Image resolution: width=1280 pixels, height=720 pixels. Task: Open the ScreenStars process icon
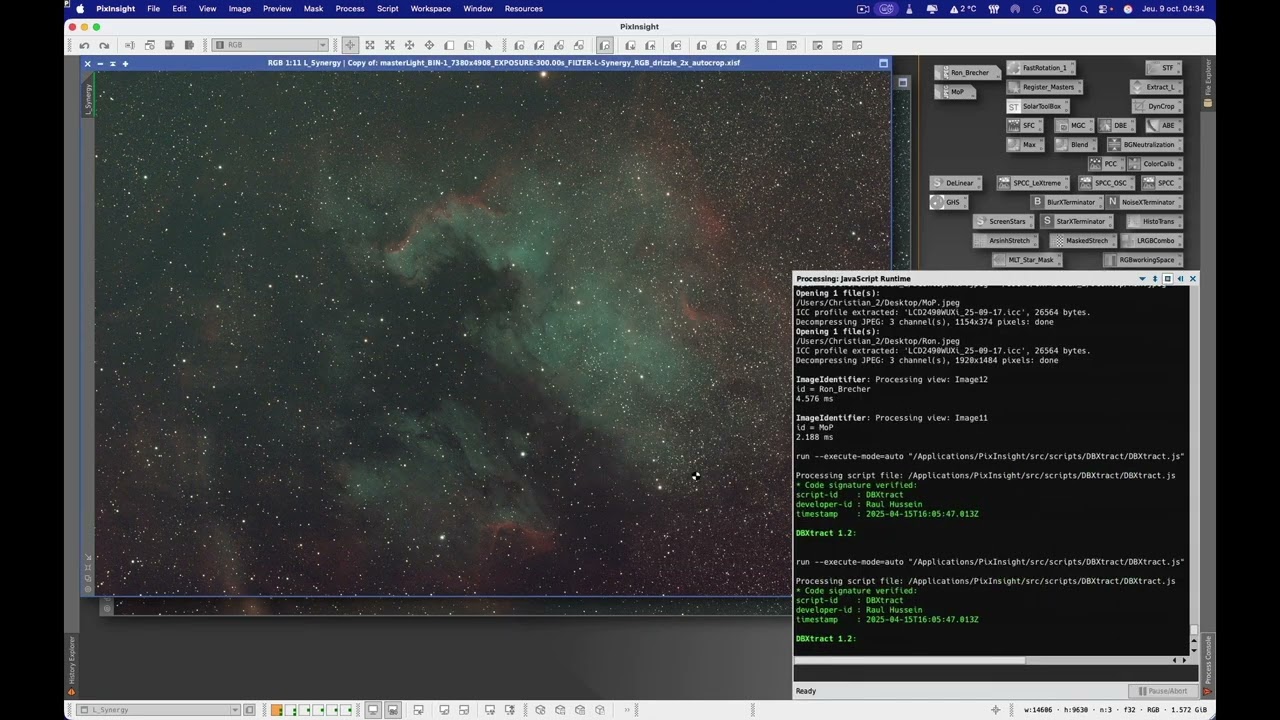[1002, 221]
